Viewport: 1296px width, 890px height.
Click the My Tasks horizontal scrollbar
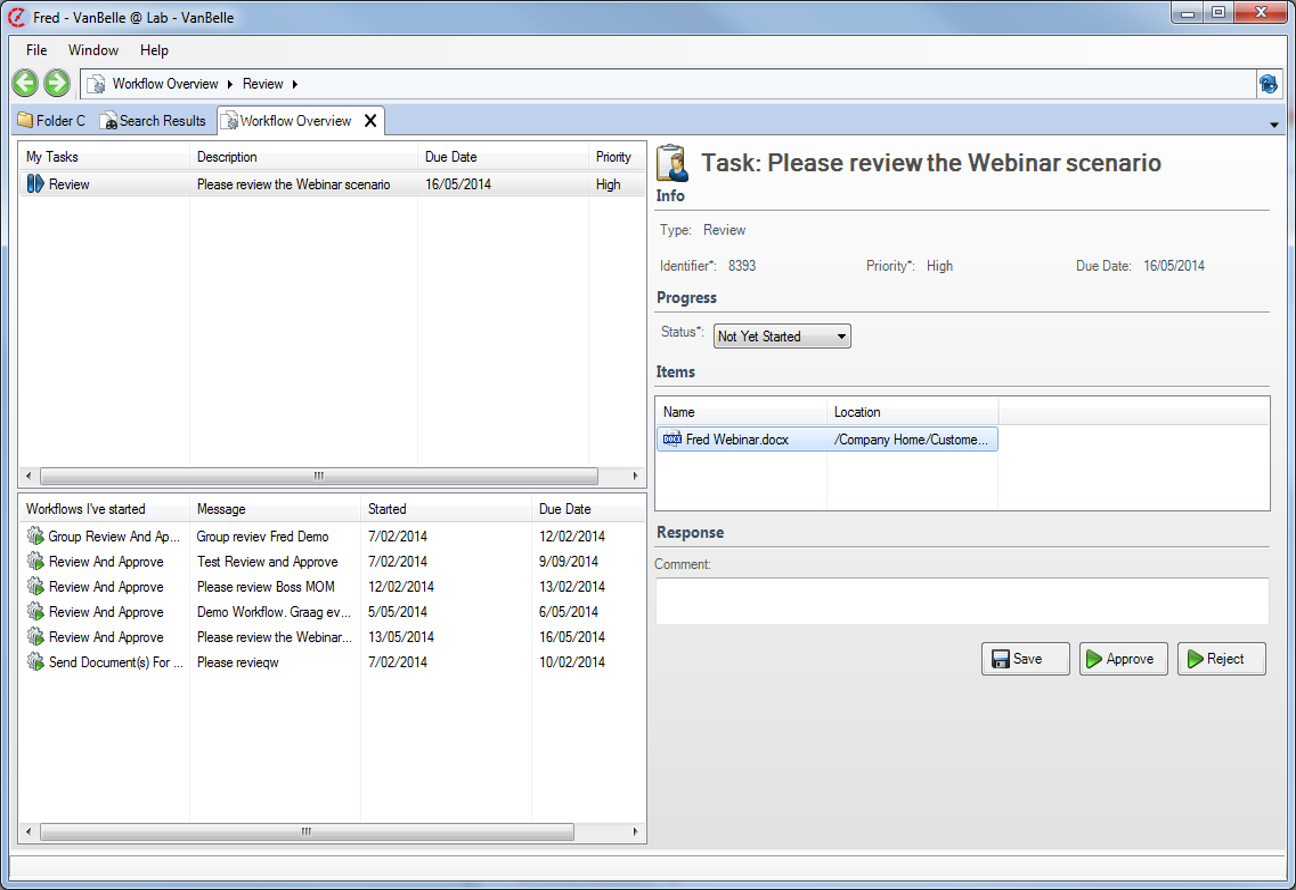318,476
